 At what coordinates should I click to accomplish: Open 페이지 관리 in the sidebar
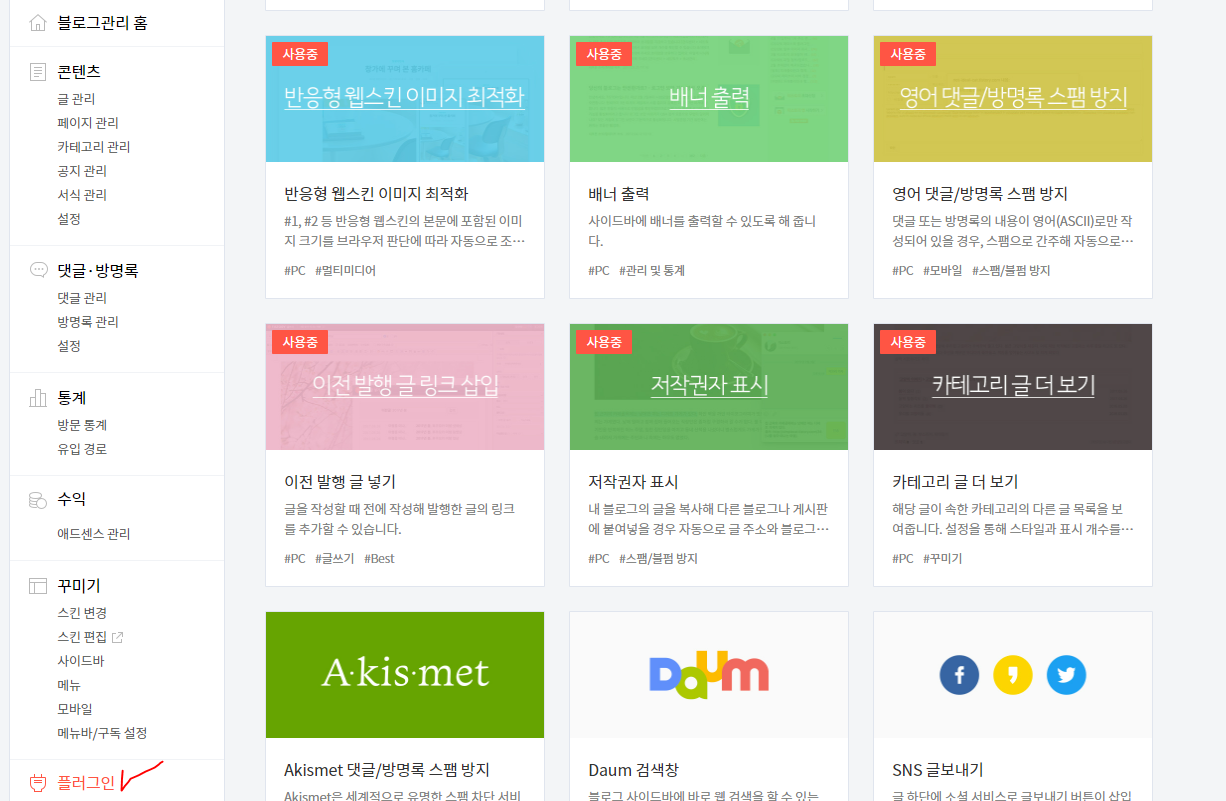(88, 123)
